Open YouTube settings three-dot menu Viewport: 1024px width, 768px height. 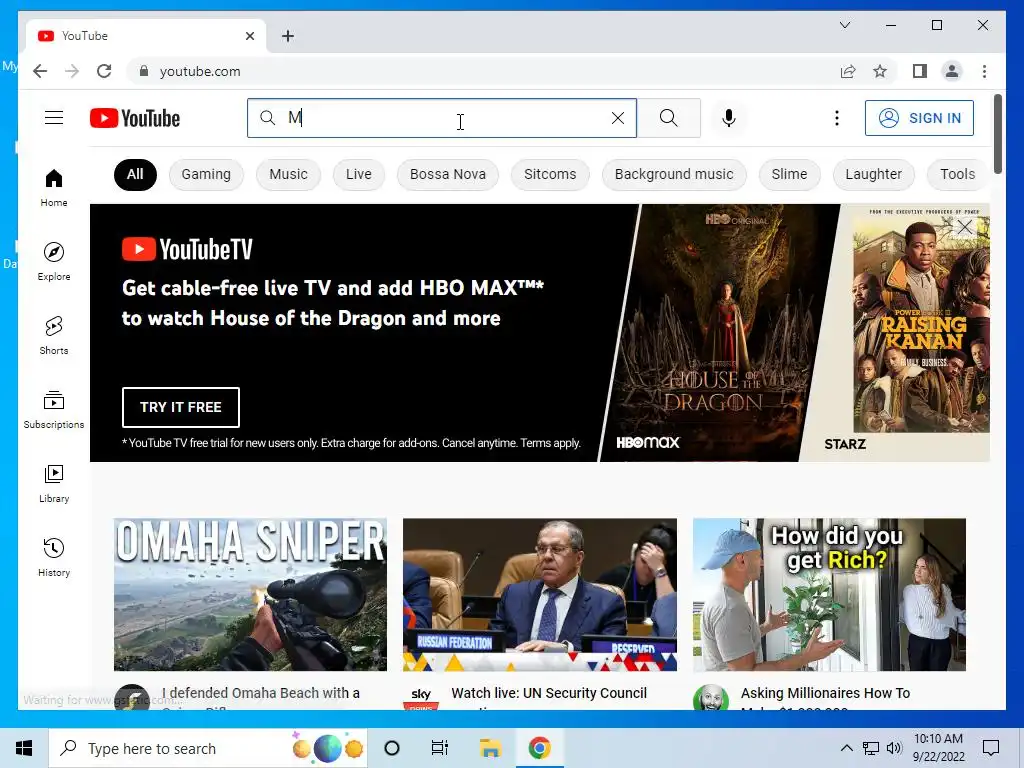coord(837,118)
